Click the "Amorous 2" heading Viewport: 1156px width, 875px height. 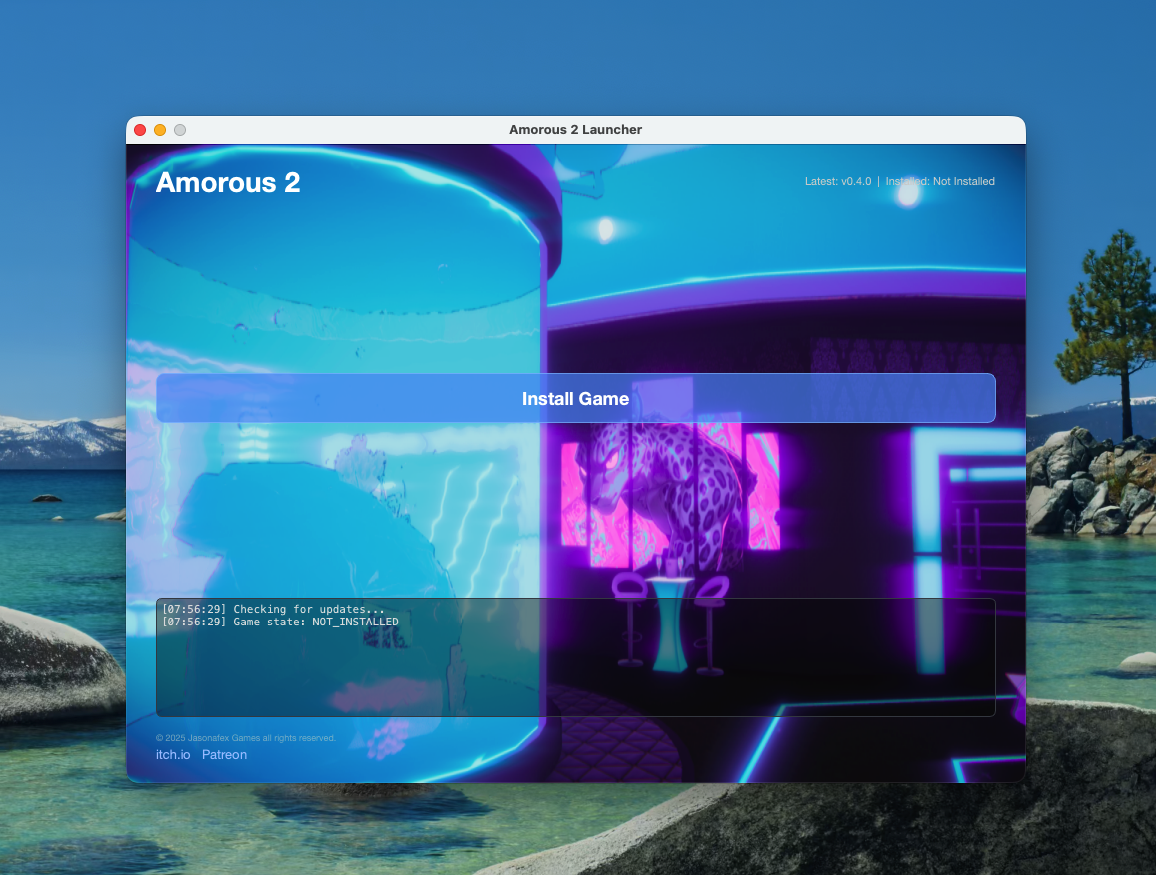click(x=228, y=182)
